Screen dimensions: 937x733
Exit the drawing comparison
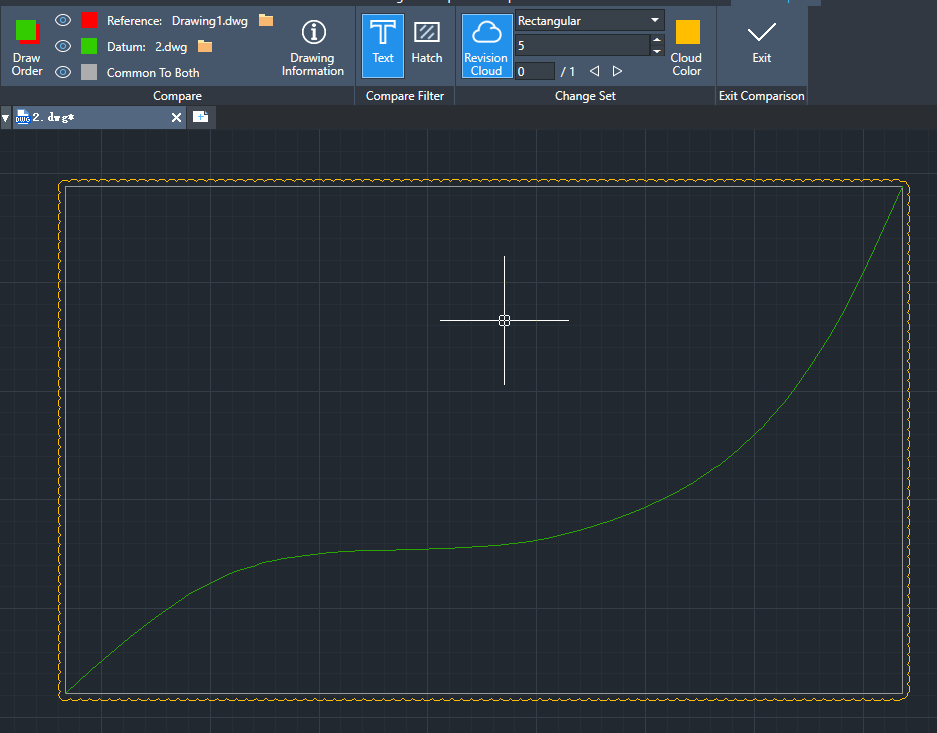point(761,43)
